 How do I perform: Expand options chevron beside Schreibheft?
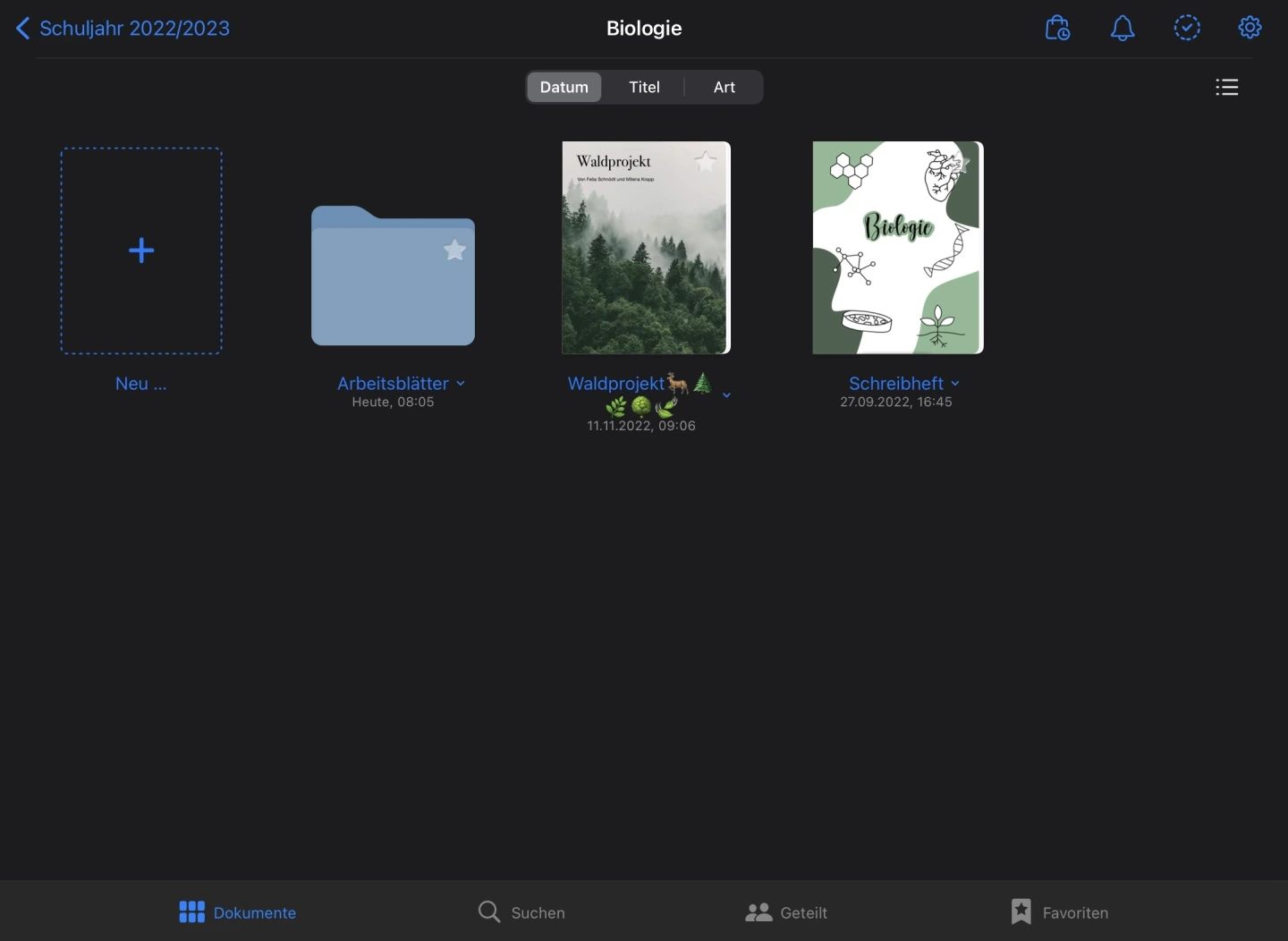click(x=955, y=384)
